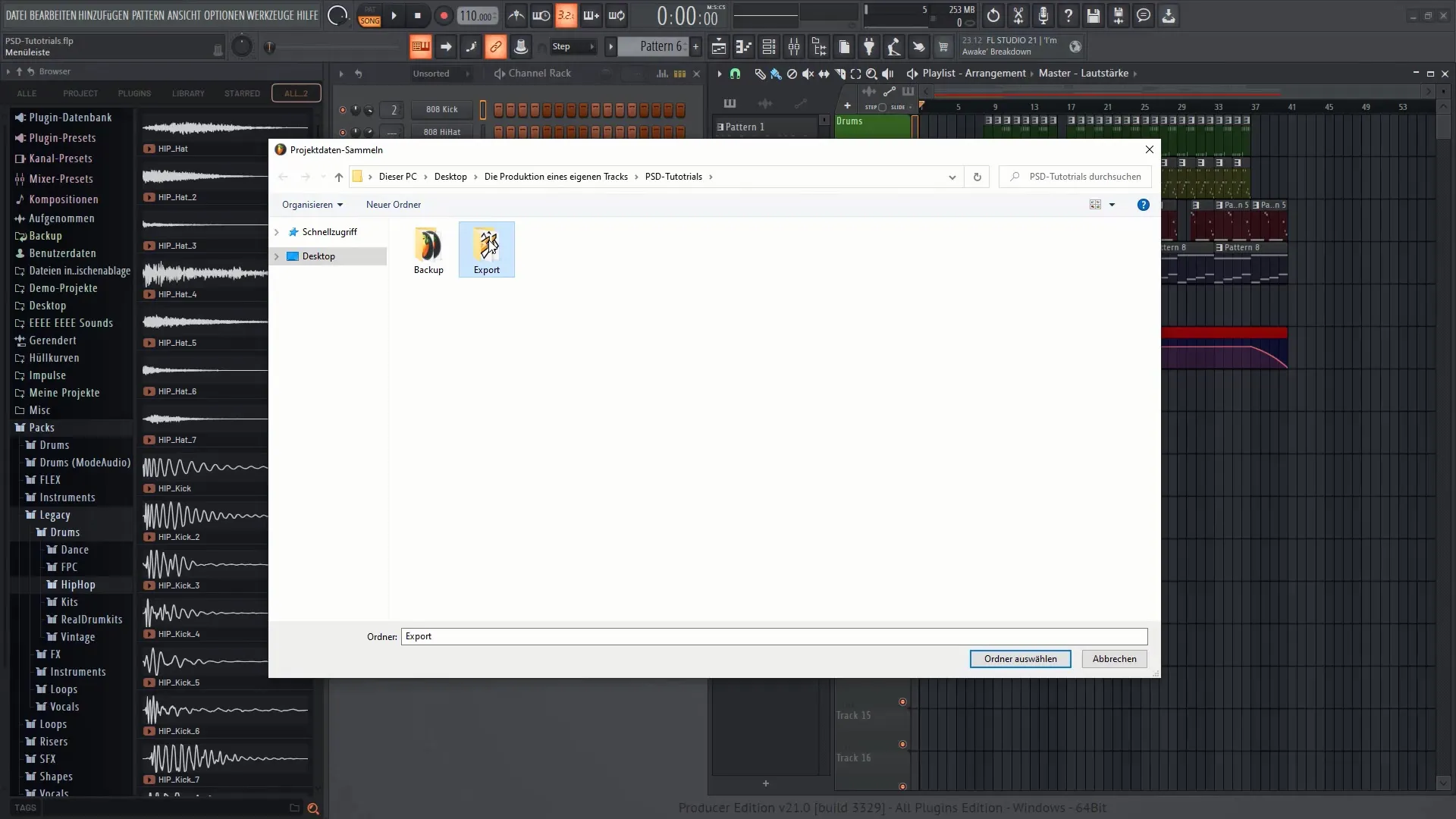
Task: Open the Export folder in the dialog
Action: click(487, 249)
